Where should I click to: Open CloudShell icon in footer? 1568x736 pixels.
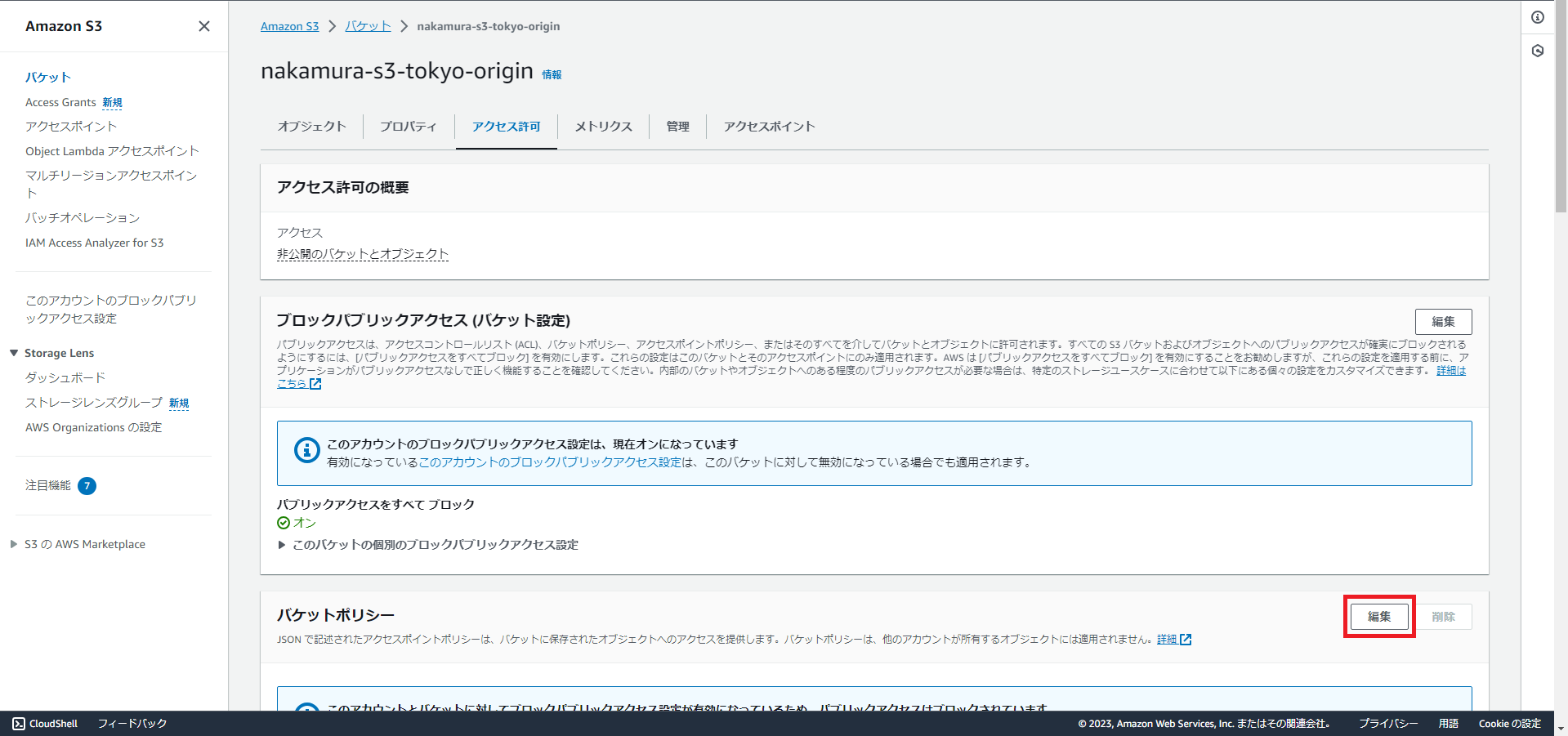(19, 724)
